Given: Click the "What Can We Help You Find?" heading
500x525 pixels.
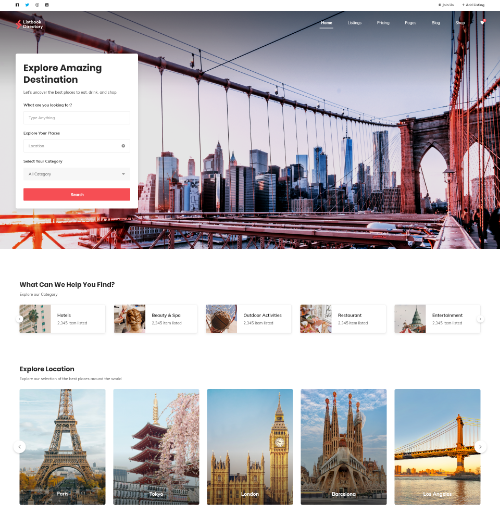Looking at the screenshot, I should tap(67, 285).
